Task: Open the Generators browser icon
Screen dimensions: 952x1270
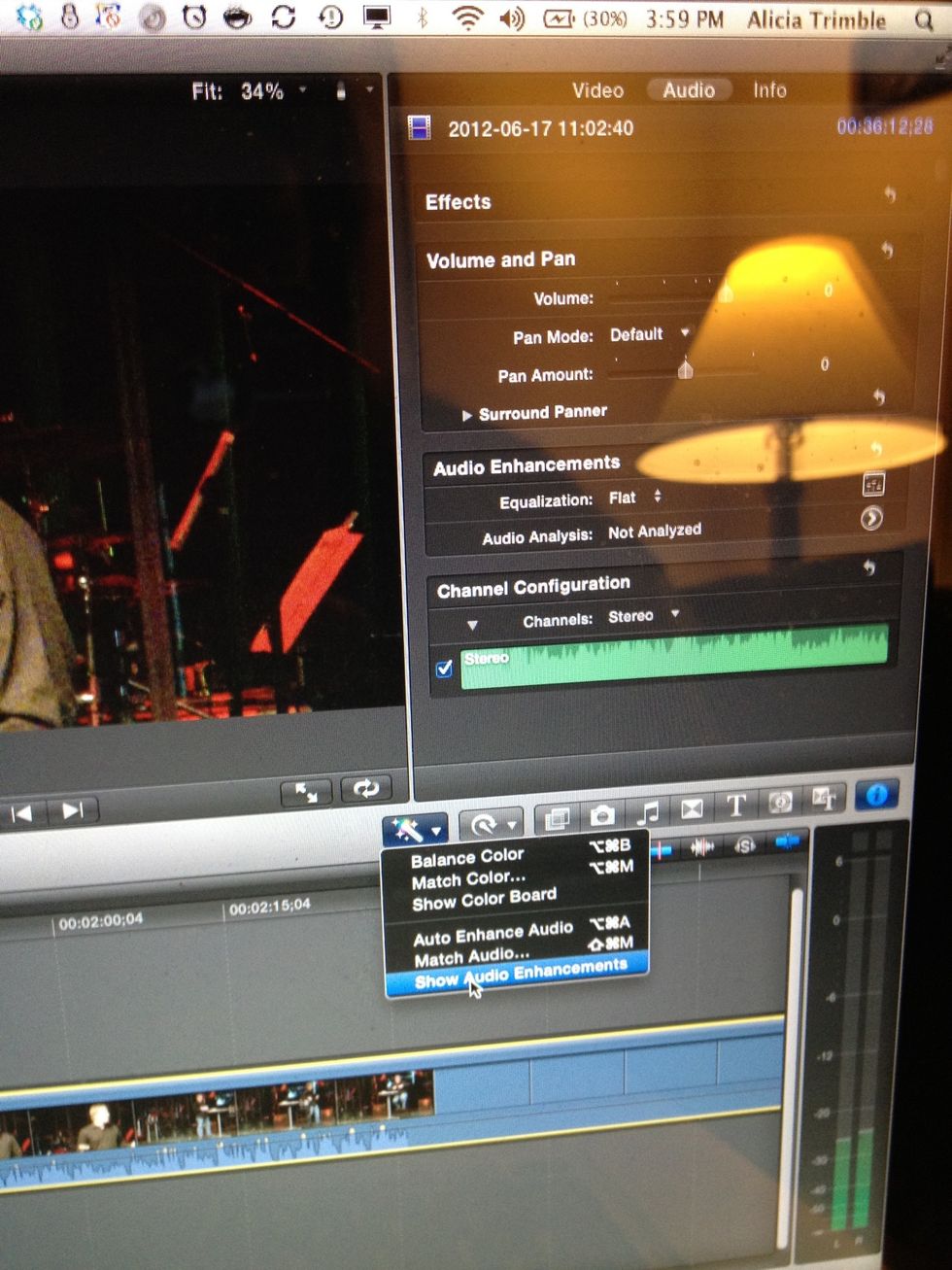Action: coord(780,802)
